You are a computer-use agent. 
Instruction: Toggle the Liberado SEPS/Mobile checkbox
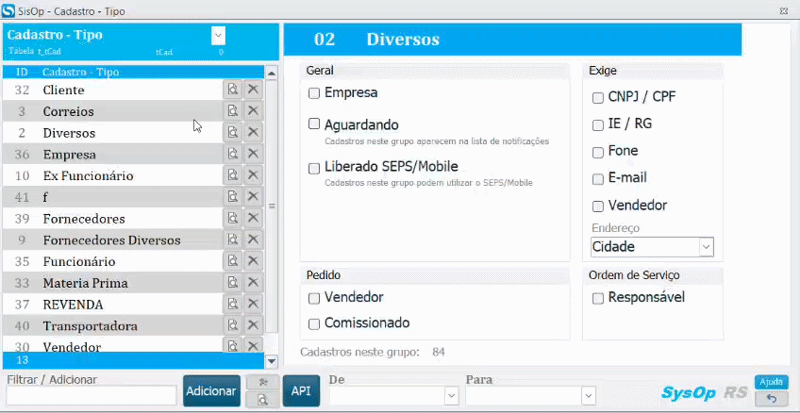[314, 168]
